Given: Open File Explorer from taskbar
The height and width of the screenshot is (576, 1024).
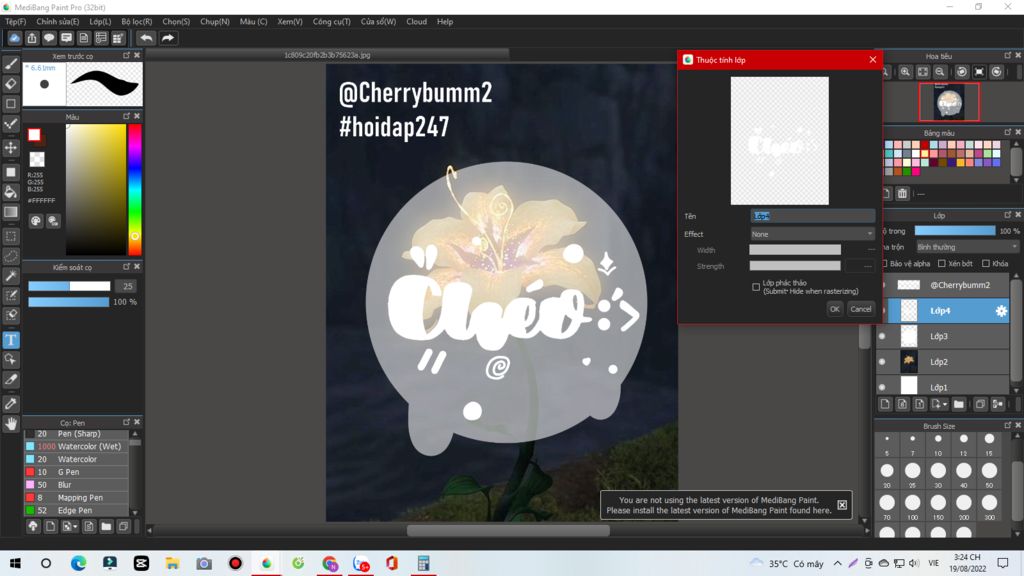Looking at the screenshot, I should (172, 563).
